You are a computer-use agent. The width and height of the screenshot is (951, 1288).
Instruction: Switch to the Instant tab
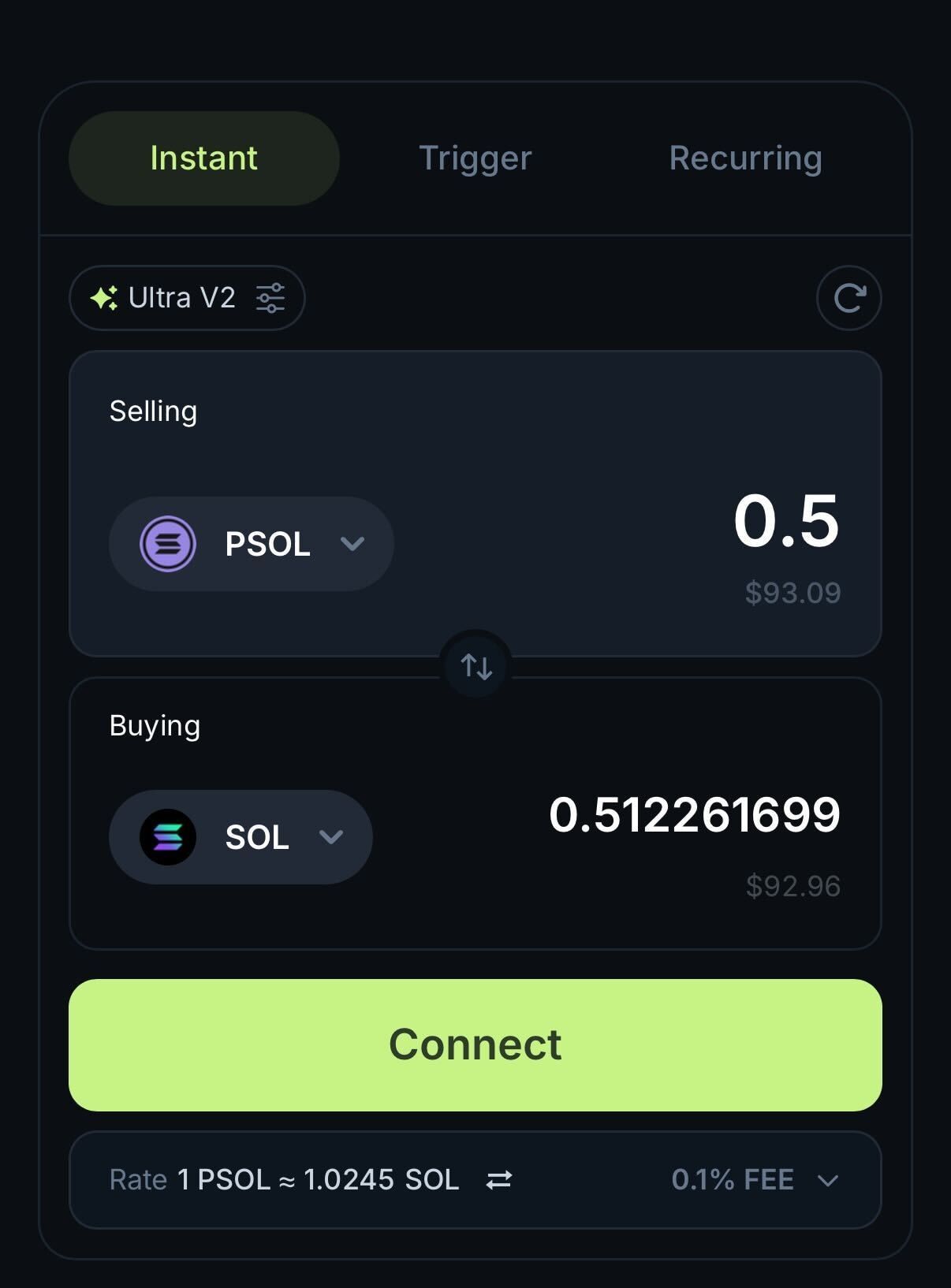coord(204,158)
